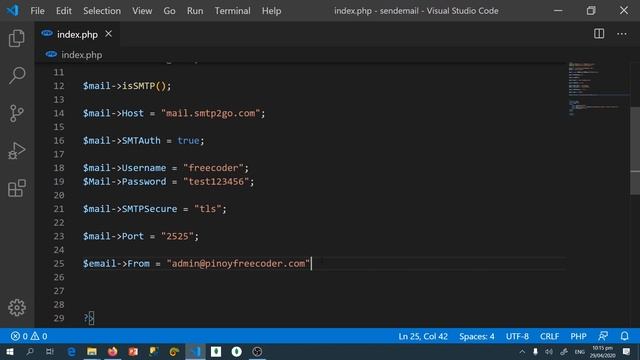
Task: Click the ENG language indicator
Action: 579,352
